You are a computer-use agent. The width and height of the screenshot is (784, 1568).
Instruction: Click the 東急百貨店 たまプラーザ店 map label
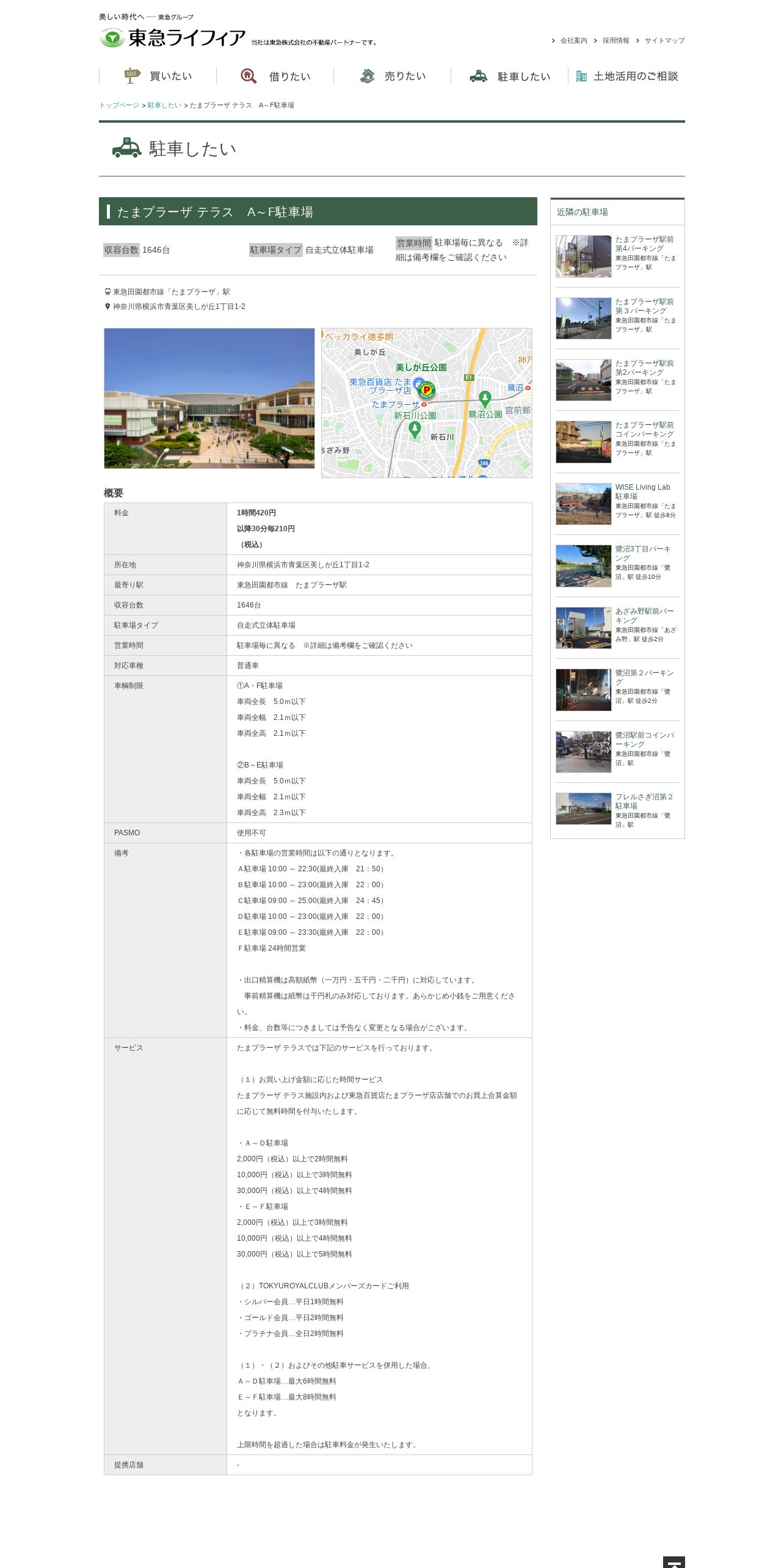380,387
